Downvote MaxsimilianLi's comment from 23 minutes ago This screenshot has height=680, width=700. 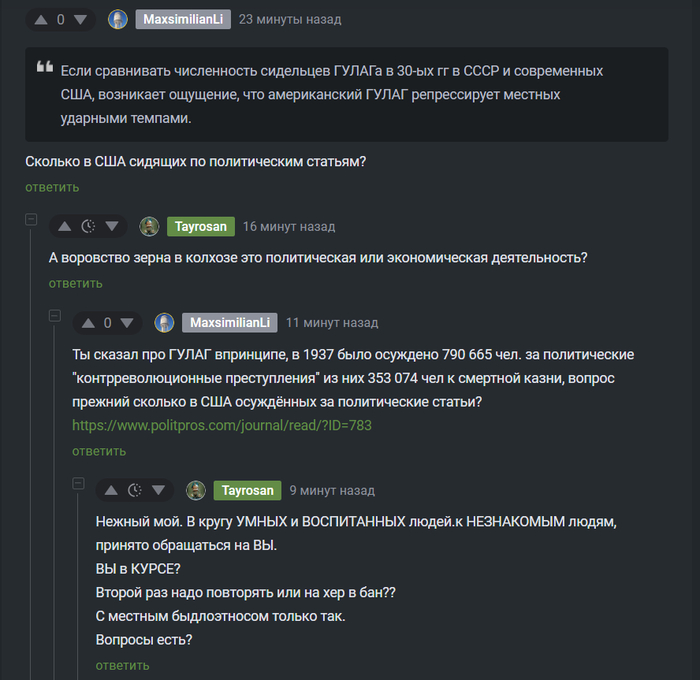point(80,20)
